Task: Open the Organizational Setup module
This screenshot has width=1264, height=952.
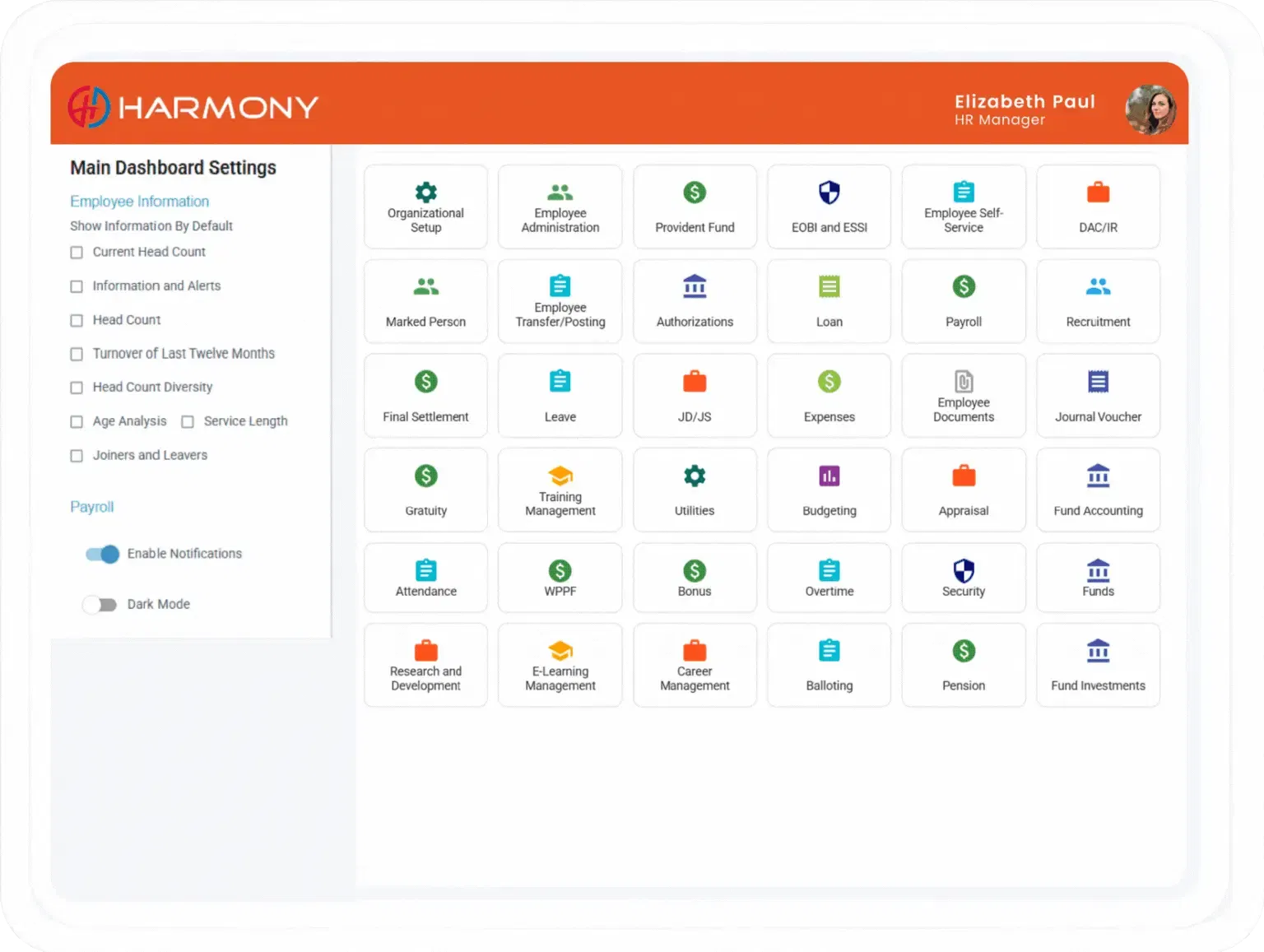Action: [x=425, y=207]
